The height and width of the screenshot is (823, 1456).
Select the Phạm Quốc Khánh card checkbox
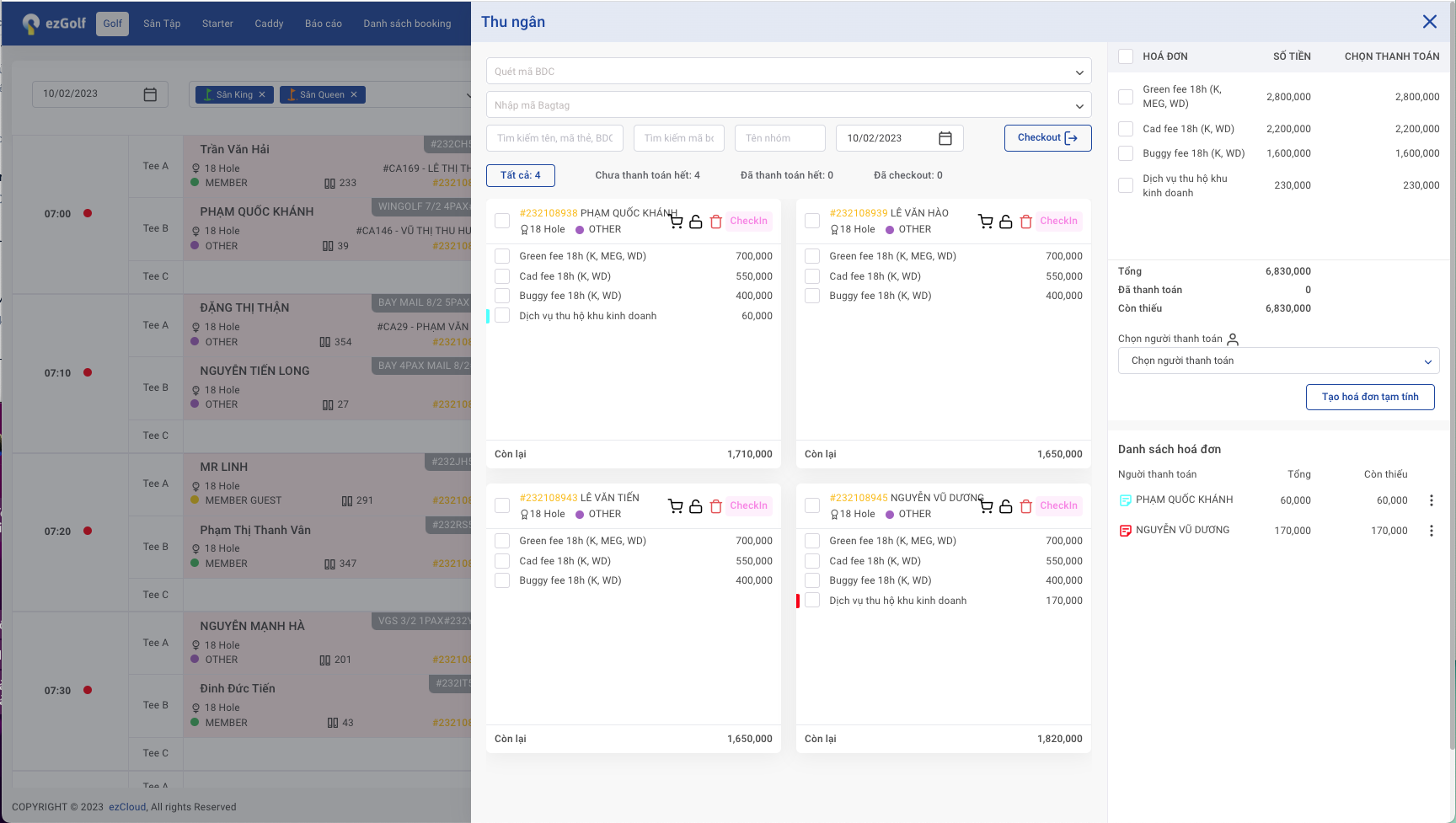[x=502, y=221]
